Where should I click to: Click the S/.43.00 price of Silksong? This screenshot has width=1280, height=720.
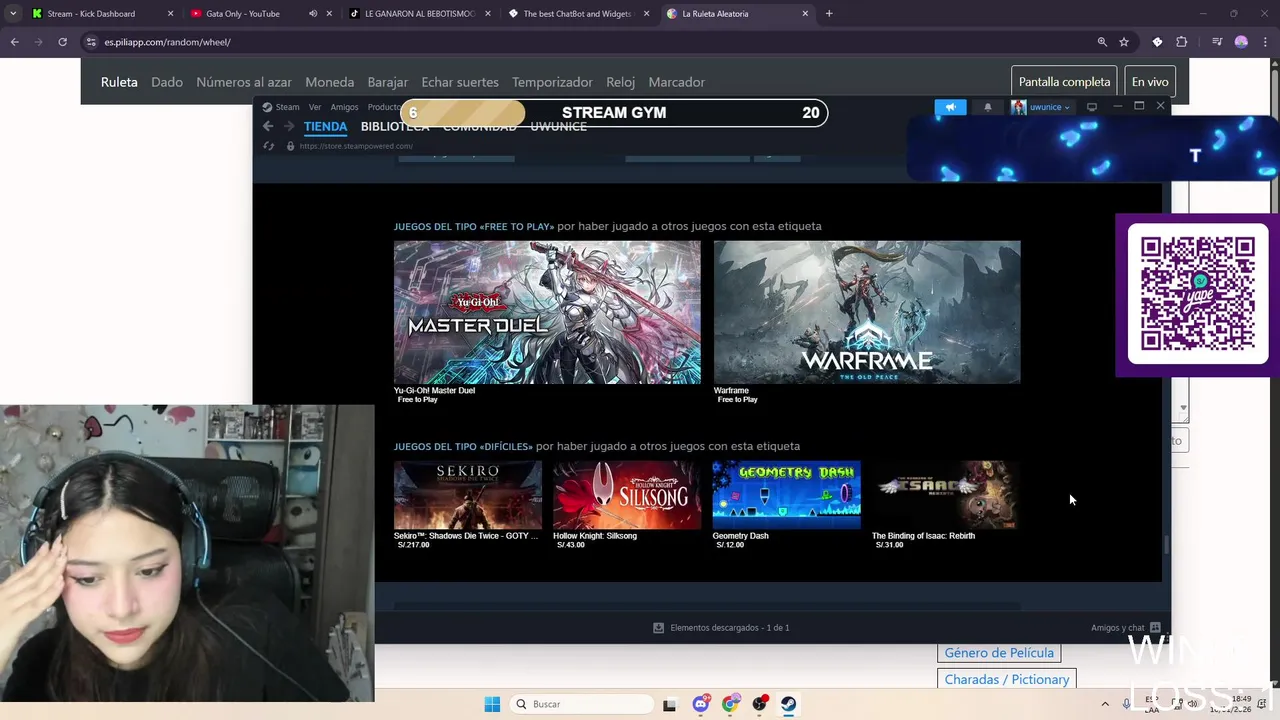[571, 545]
